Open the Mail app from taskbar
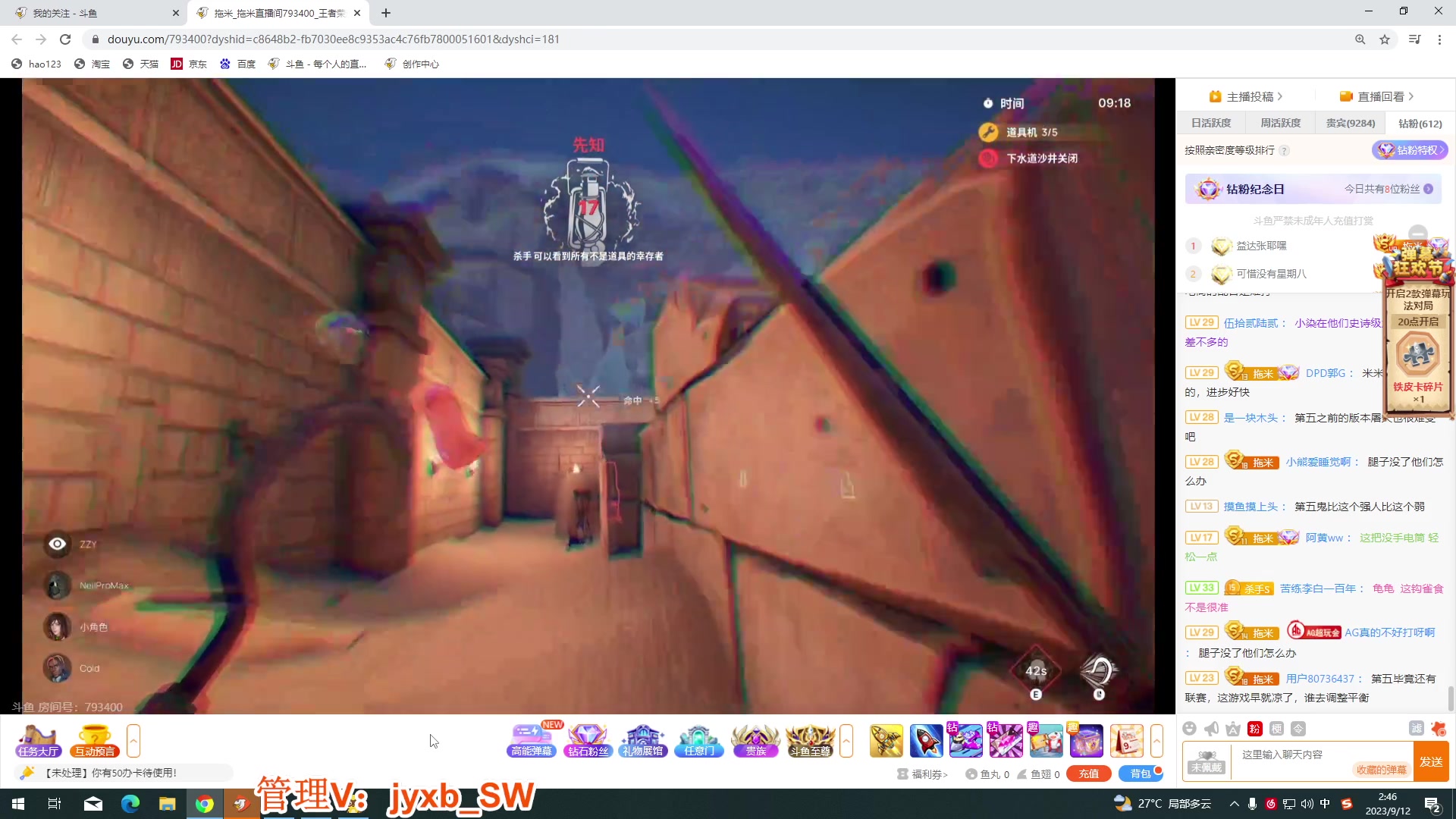Image resolution: width=1456 pixels, height=819 pixels. [93, 804]
